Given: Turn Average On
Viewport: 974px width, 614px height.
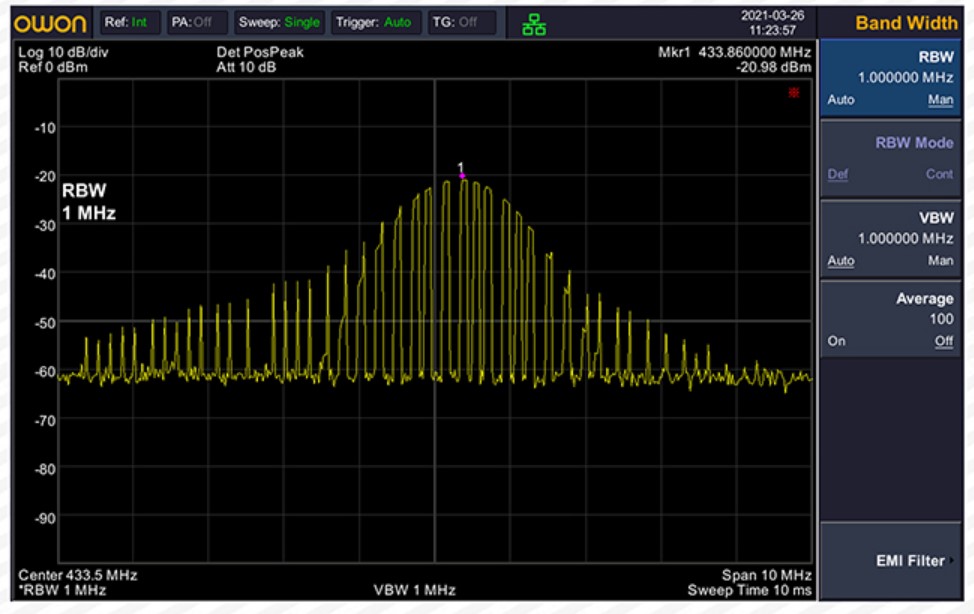Looking at the screenshot, I should pos(836,341).
